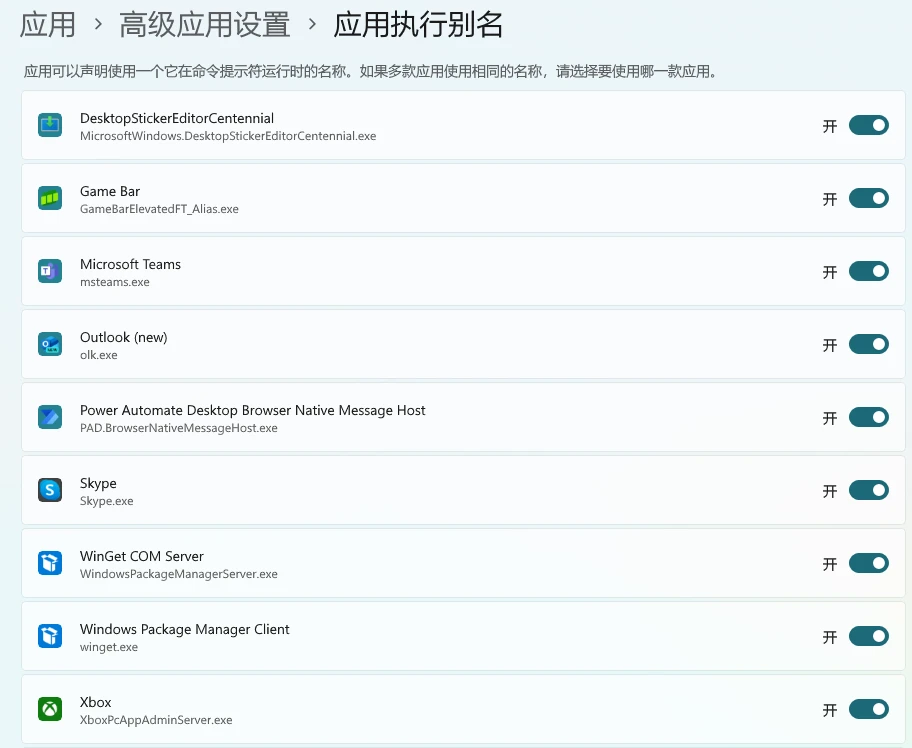The image size is (912, 748).
Task: Turn off DesktopStickerEditorCentennial alias toggle
Action: (x=868, y=125)
